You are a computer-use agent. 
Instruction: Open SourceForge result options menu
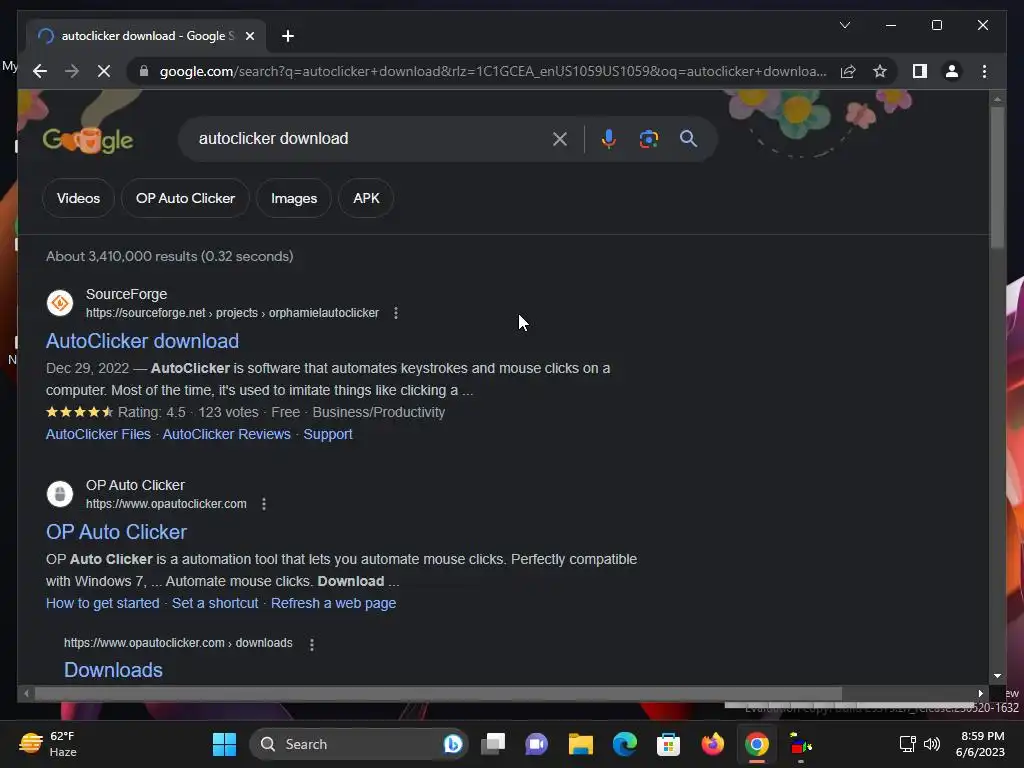point(396,313)
